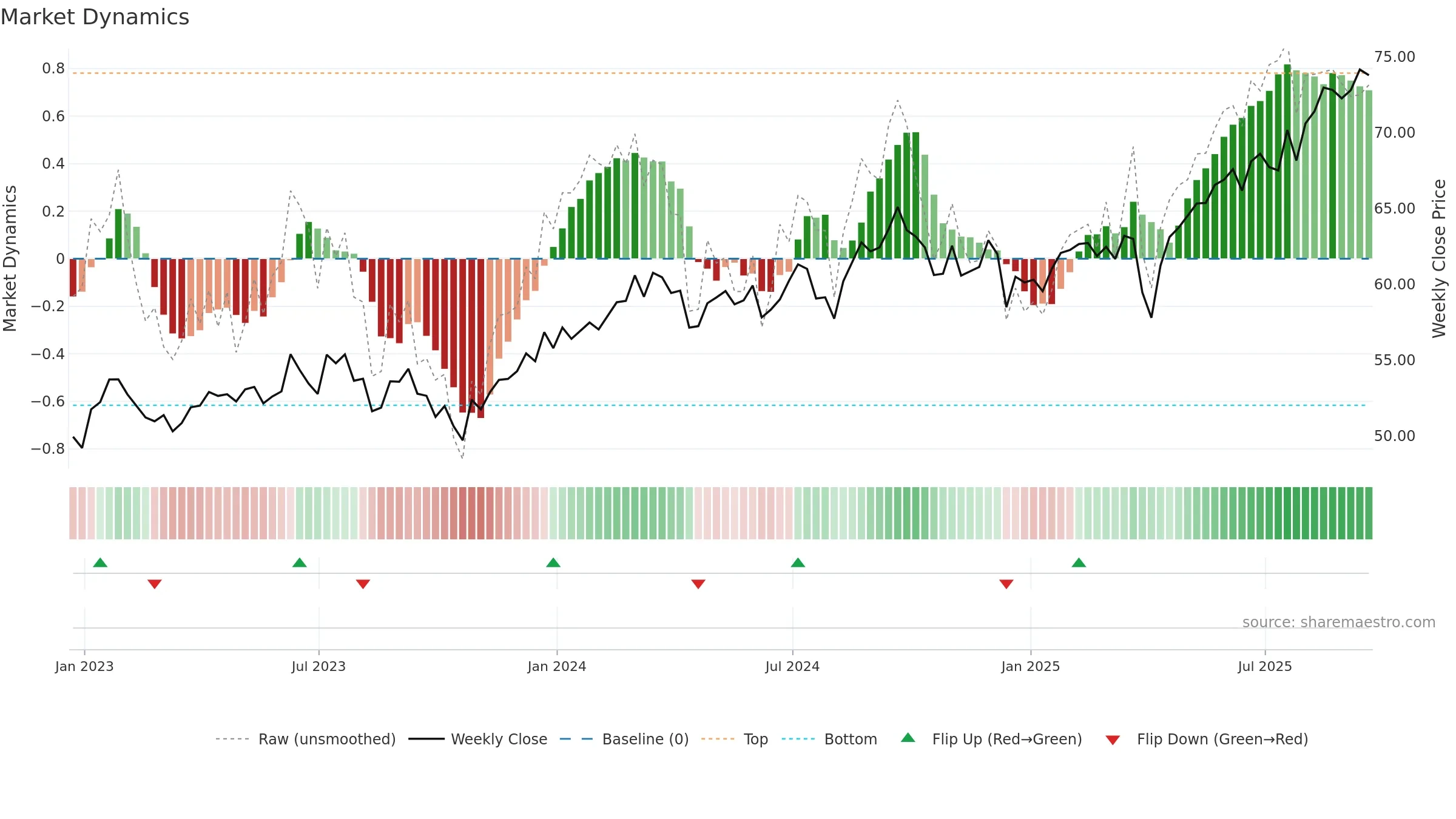Toggle the Weekly Close legend entry
Screen dimensions: 1456x819
pyautogui.click(x=478, y=739)
